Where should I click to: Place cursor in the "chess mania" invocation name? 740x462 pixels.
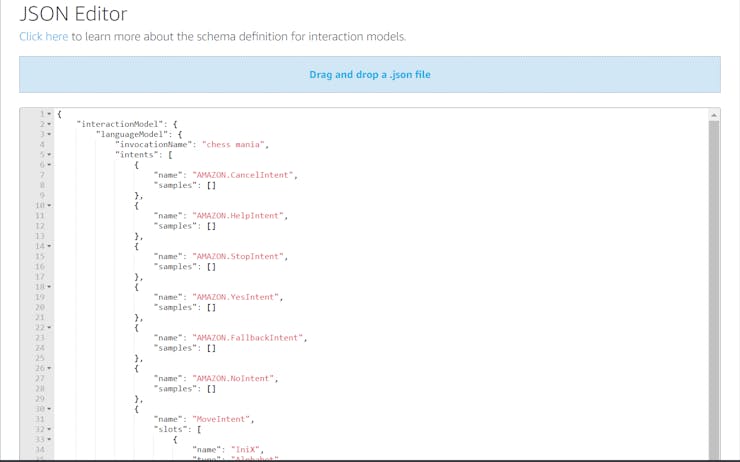pyautogui.click(x=235, y=145)
